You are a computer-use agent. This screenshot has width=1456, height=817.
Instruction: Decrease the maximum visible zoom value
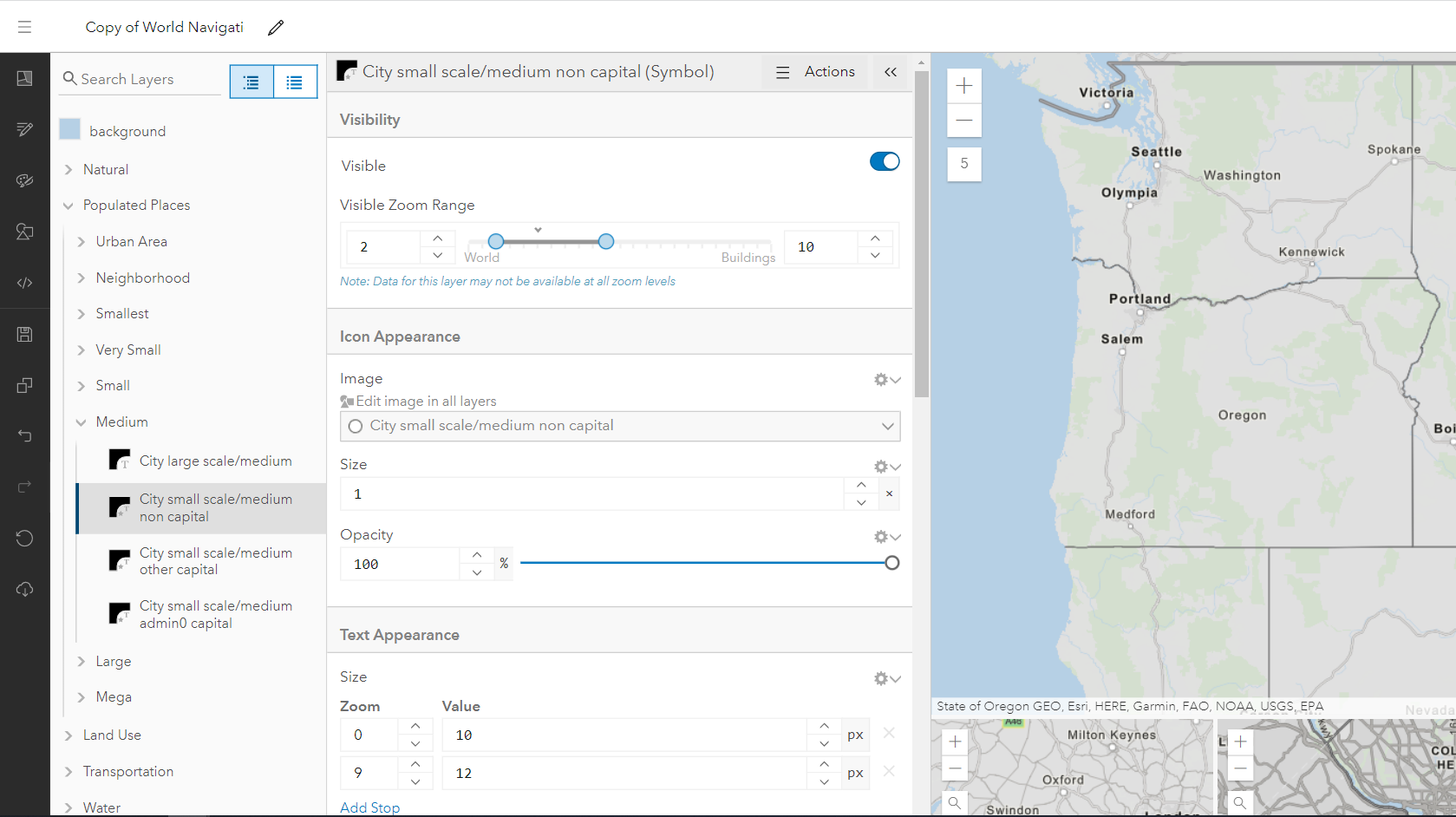(x=875, y=255)
